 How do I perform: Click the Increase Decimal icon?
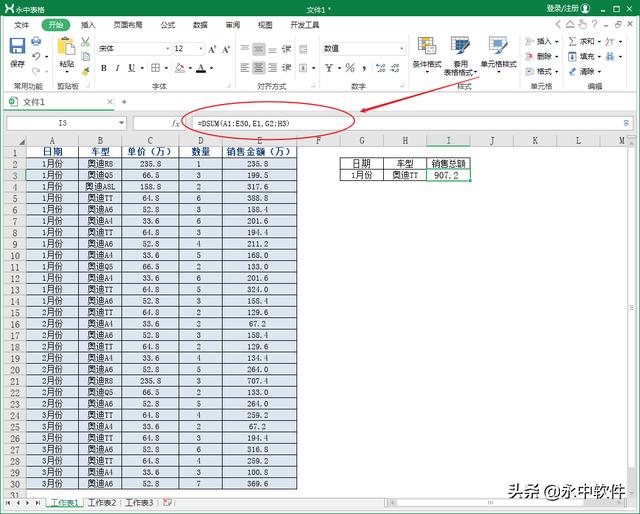[380, 68]
